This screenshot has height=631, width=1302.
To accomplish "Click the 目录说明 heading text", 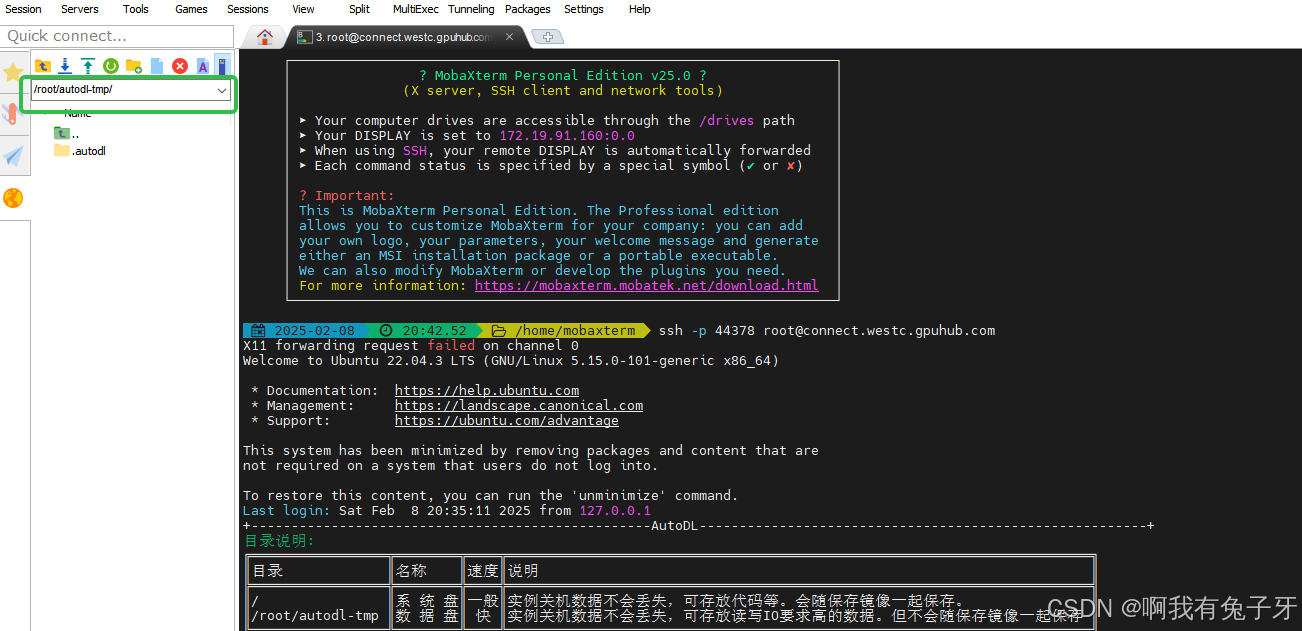I will [x=279, y=541].
